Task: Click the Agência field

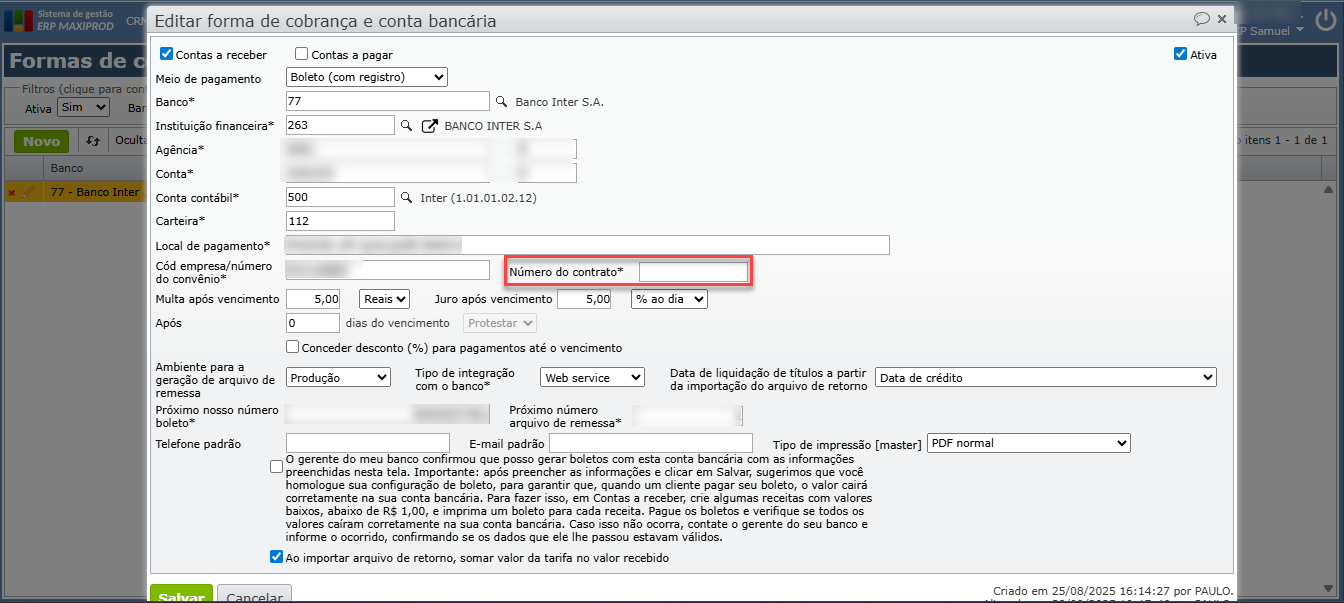Action: (x=388, y=149)
